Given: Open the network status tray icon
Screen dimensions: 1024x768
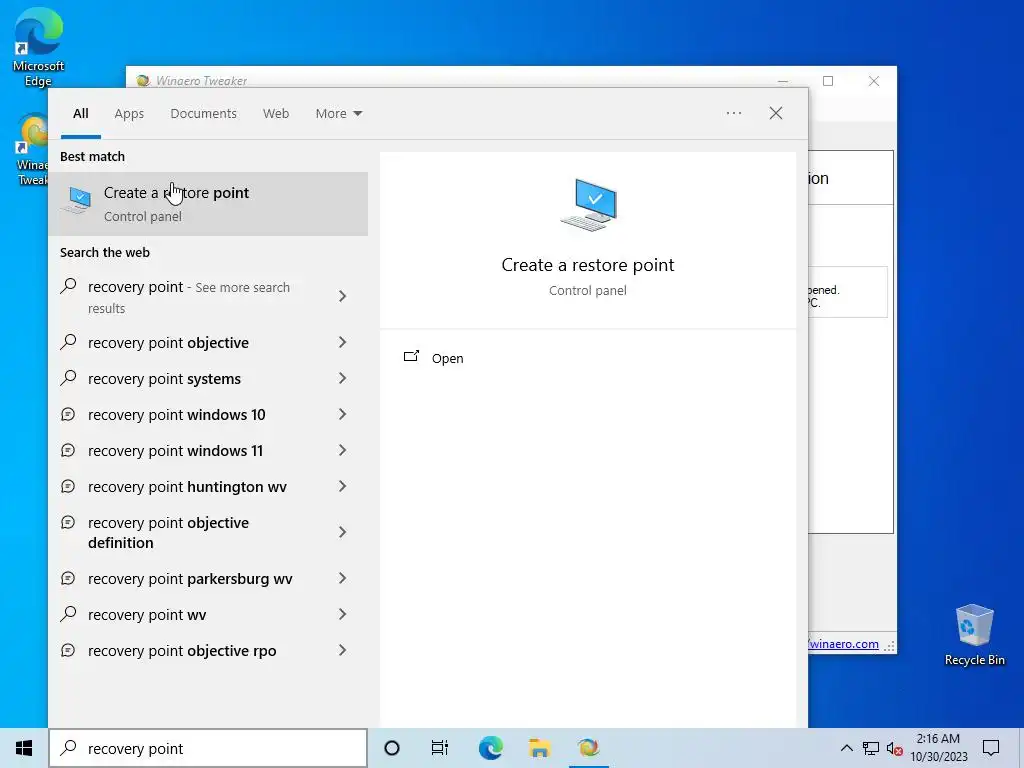Looking at the screenshot, I should pyautogui.click(x=871, y=748).
